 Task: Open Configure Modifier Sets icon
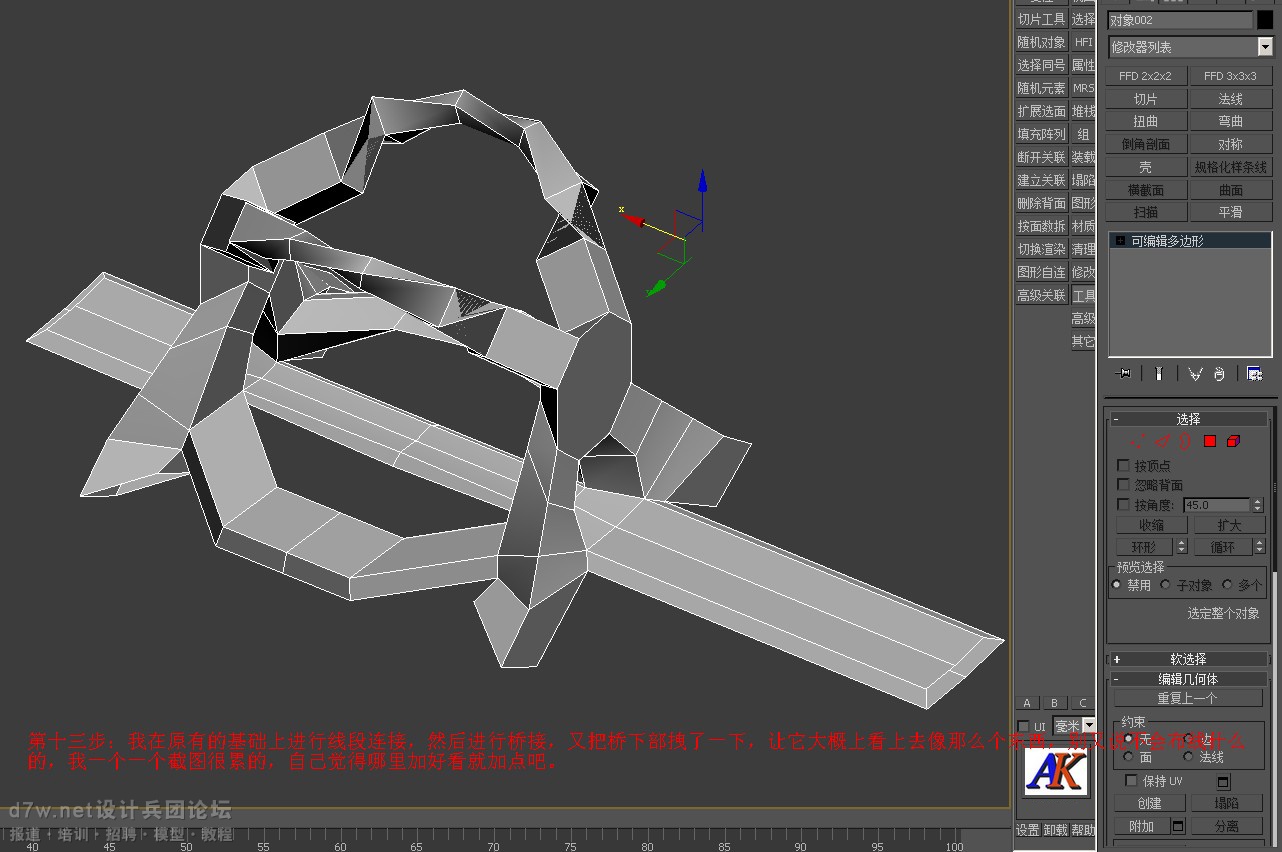[1254, 374]
